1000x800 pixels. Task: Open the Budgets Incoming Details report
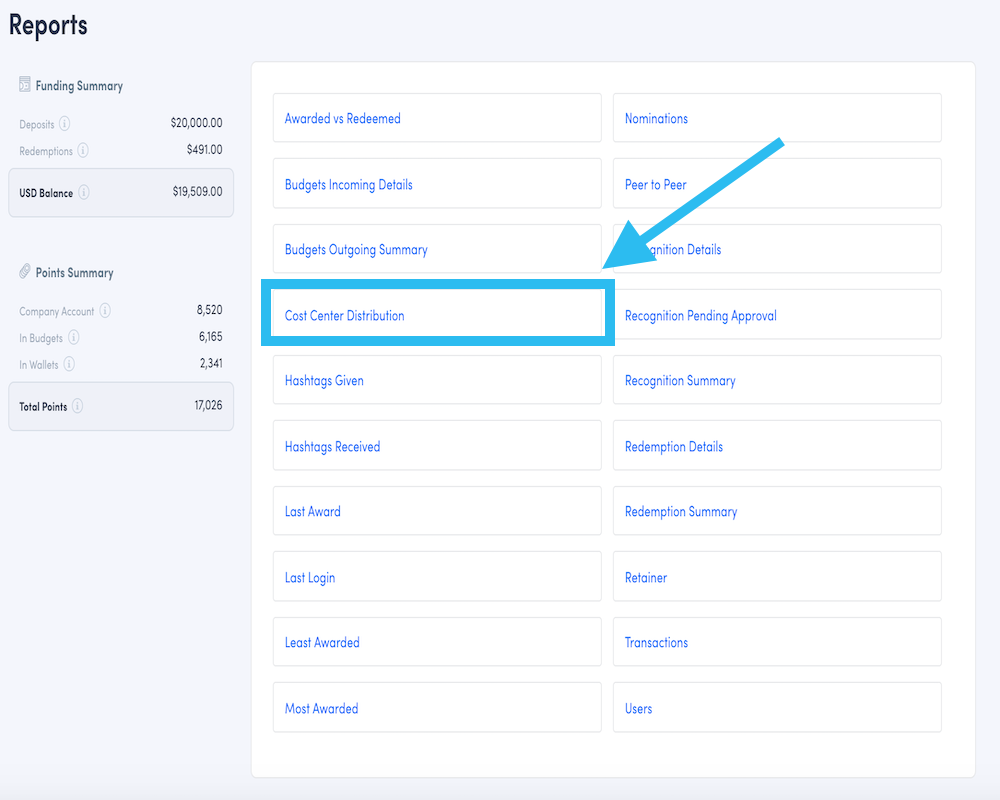coord(349,183)
